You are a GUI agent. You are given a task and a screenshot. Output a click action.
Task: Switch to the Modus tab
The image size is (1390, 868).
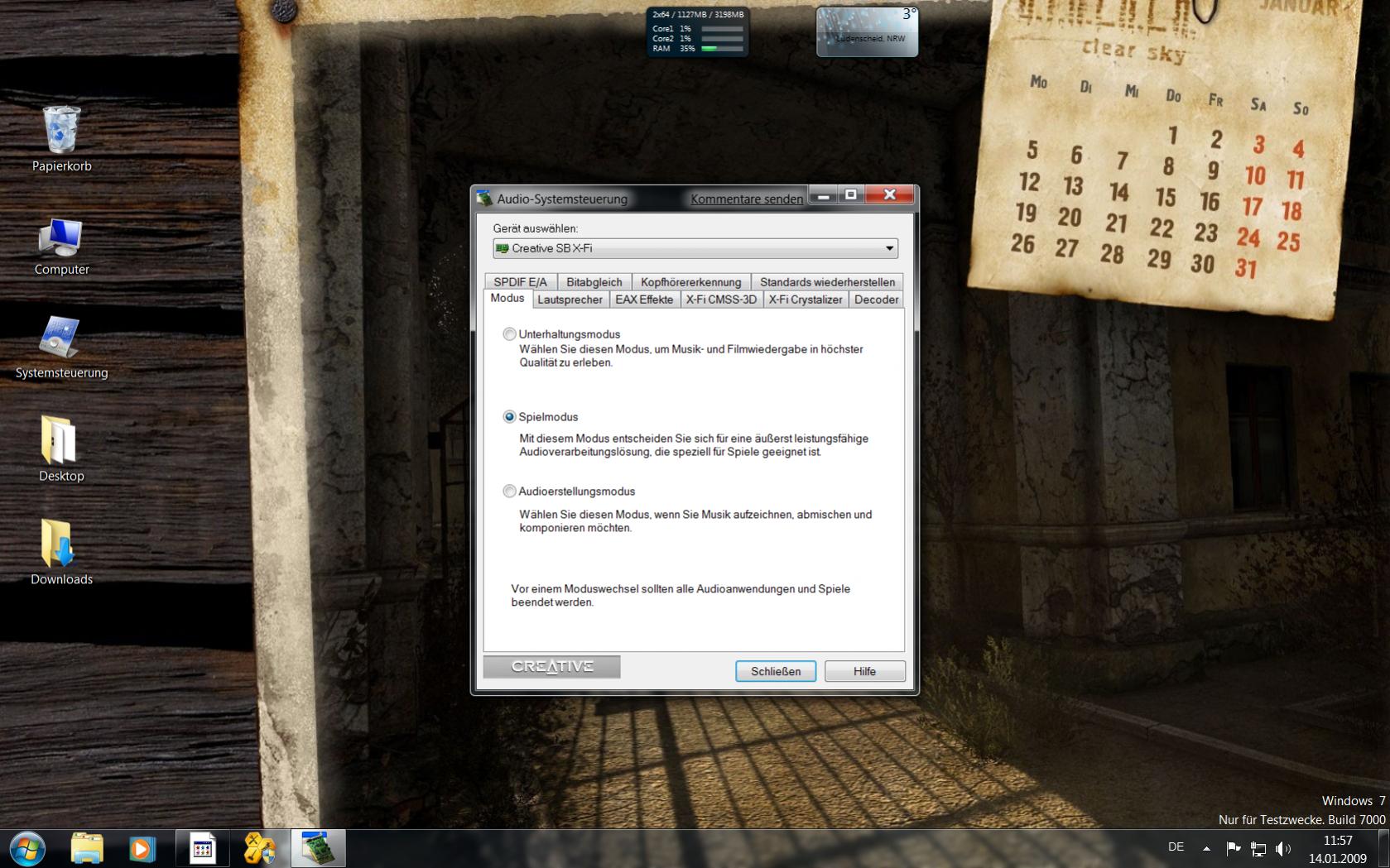click(507, 298)
